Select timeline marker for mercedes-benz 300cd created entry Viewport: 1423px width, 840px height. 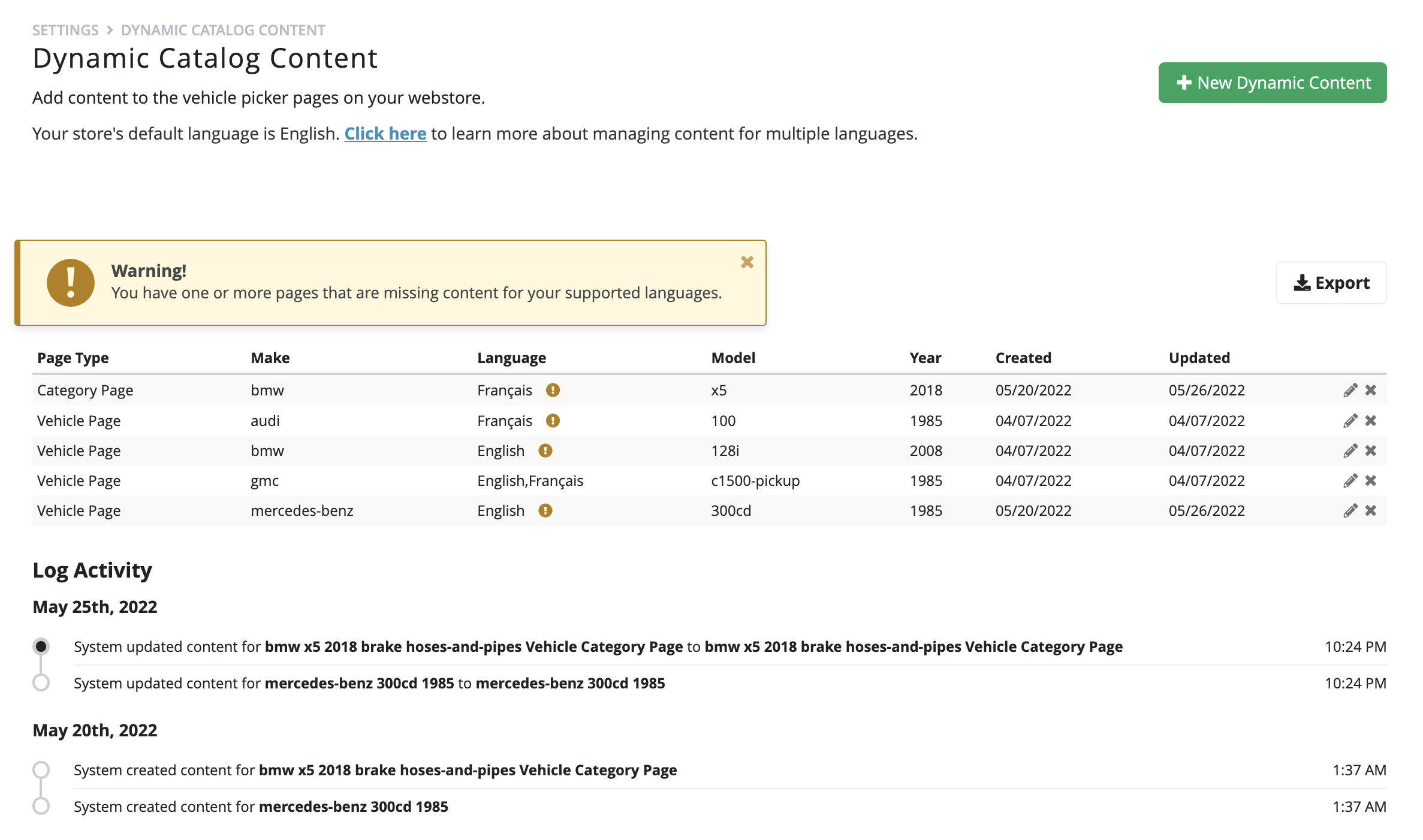pos(41,806)
